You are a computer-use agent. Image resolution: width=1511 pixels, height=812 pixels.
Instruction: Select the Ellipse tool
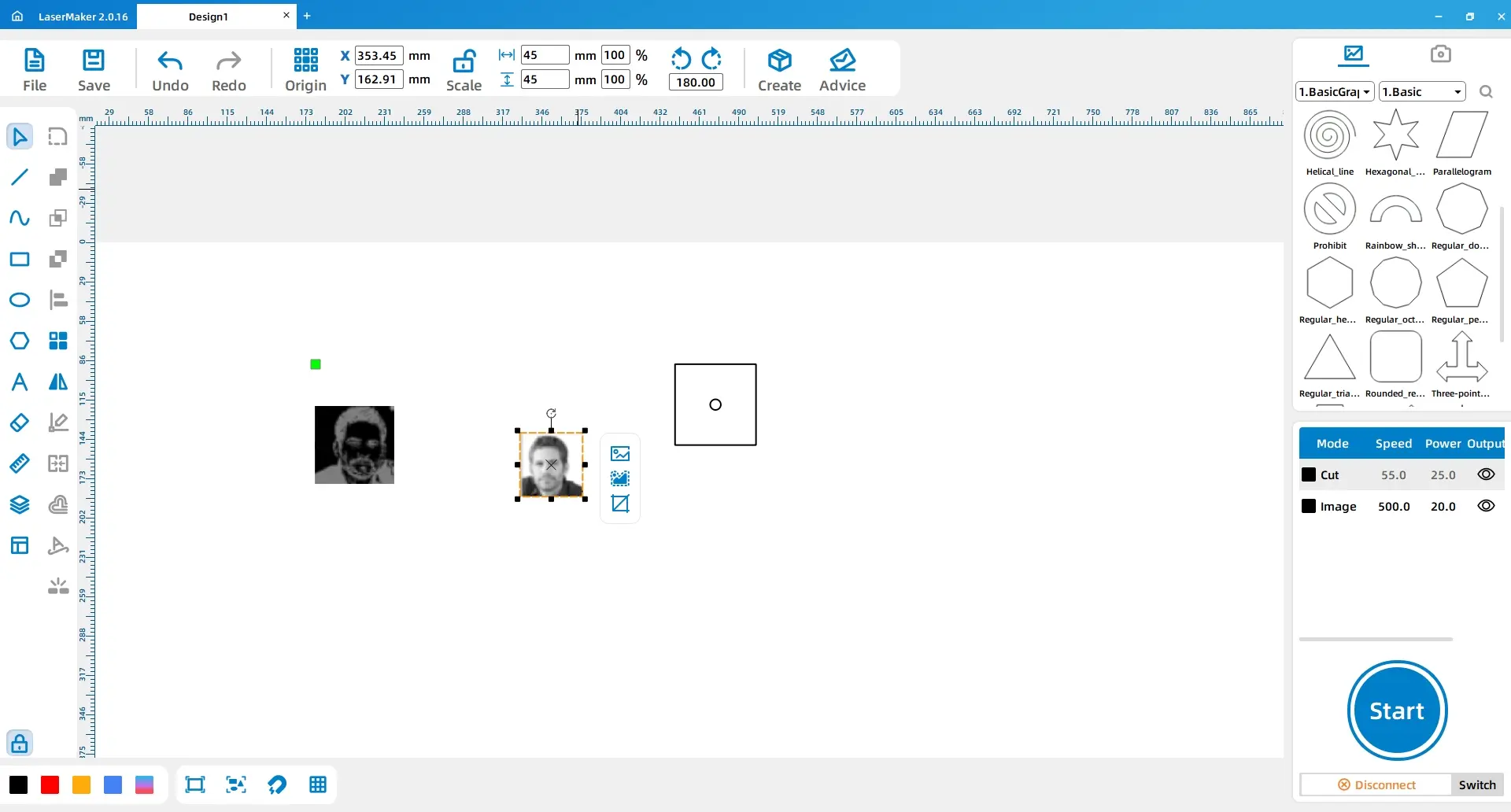pos(20,300)
